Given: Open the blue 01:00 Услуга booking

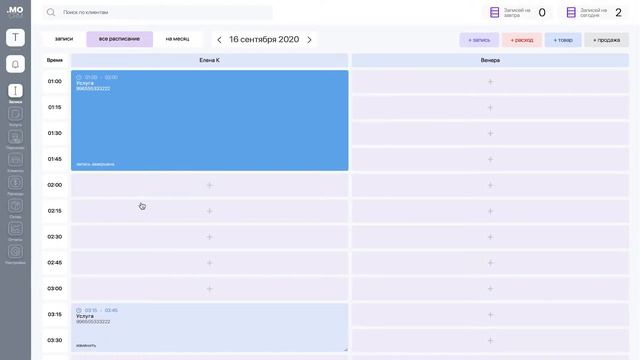Looking at the screenshot, I should tap(209, 120).
